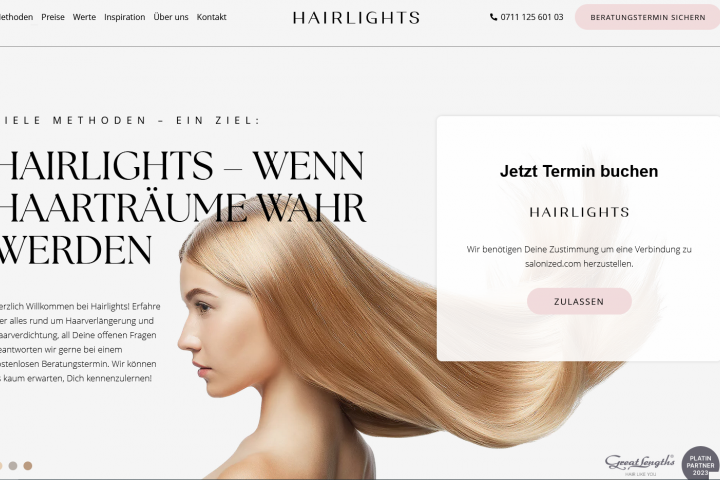Click the welcome paragraph about Haarverlängerung
Viewport: 720px width, 480px height.
[79, 342]
